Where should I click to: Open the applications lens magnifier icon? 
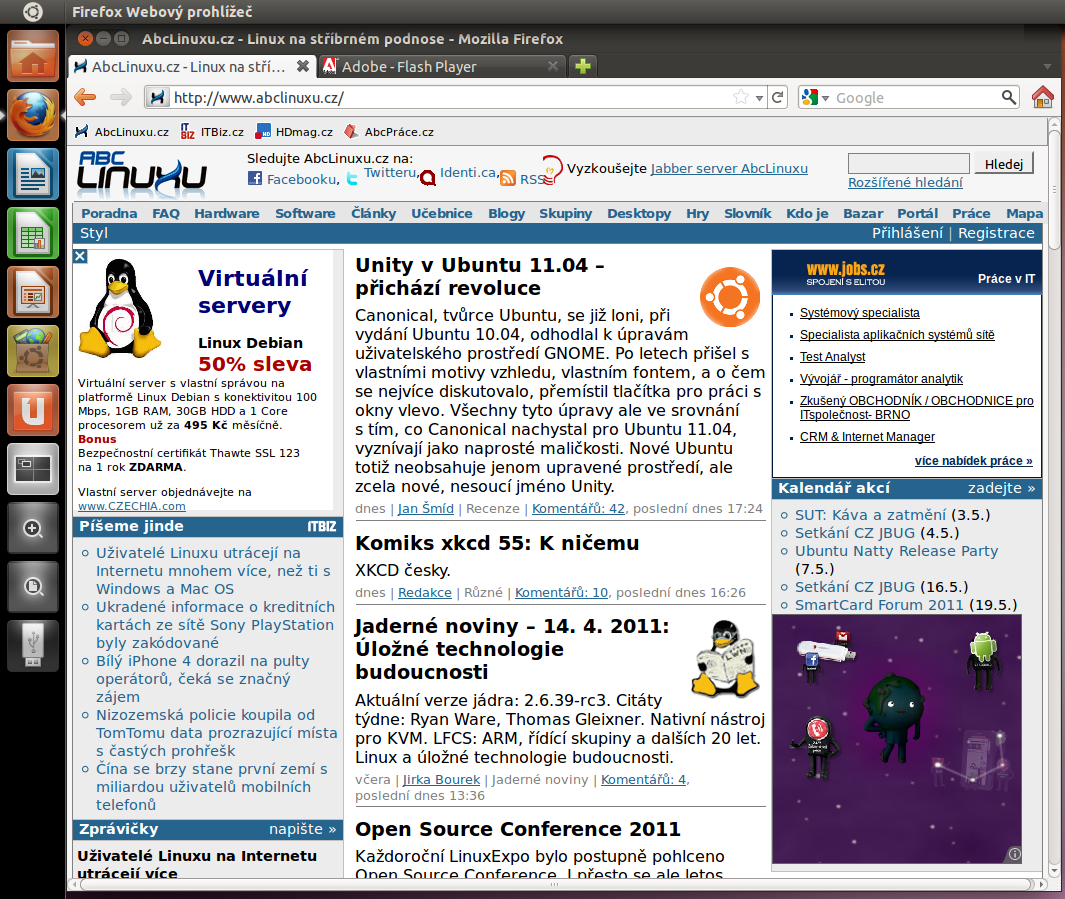point(33,528)
